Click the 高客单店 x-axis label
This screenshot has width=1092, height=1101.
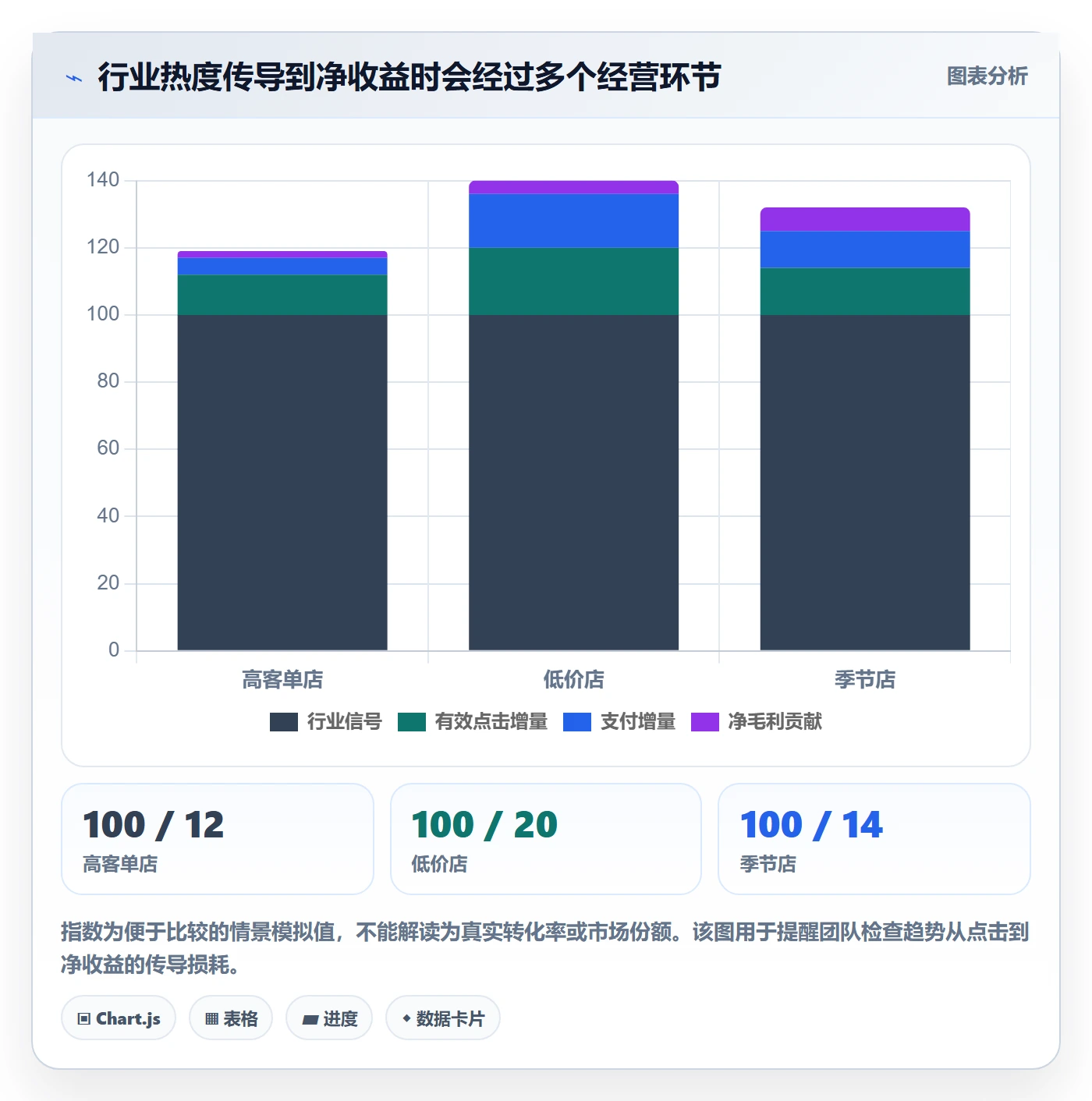tap(282, 680)
